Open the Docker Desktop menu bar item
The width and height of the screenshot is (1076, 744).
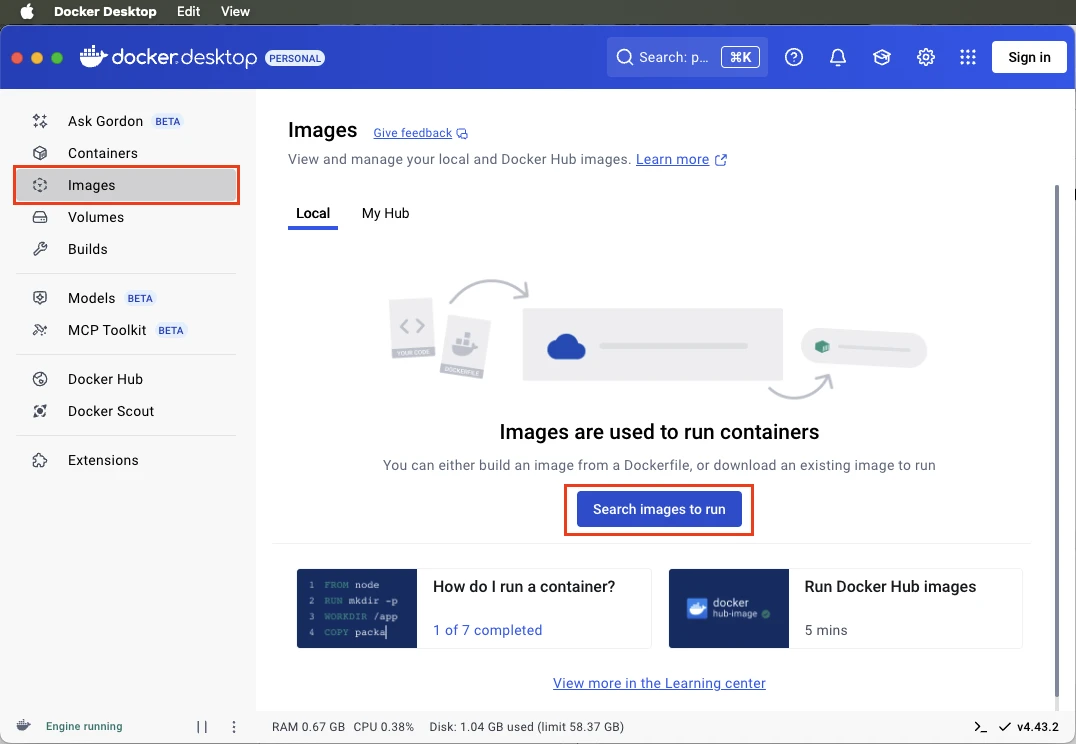tap(105, 12)
